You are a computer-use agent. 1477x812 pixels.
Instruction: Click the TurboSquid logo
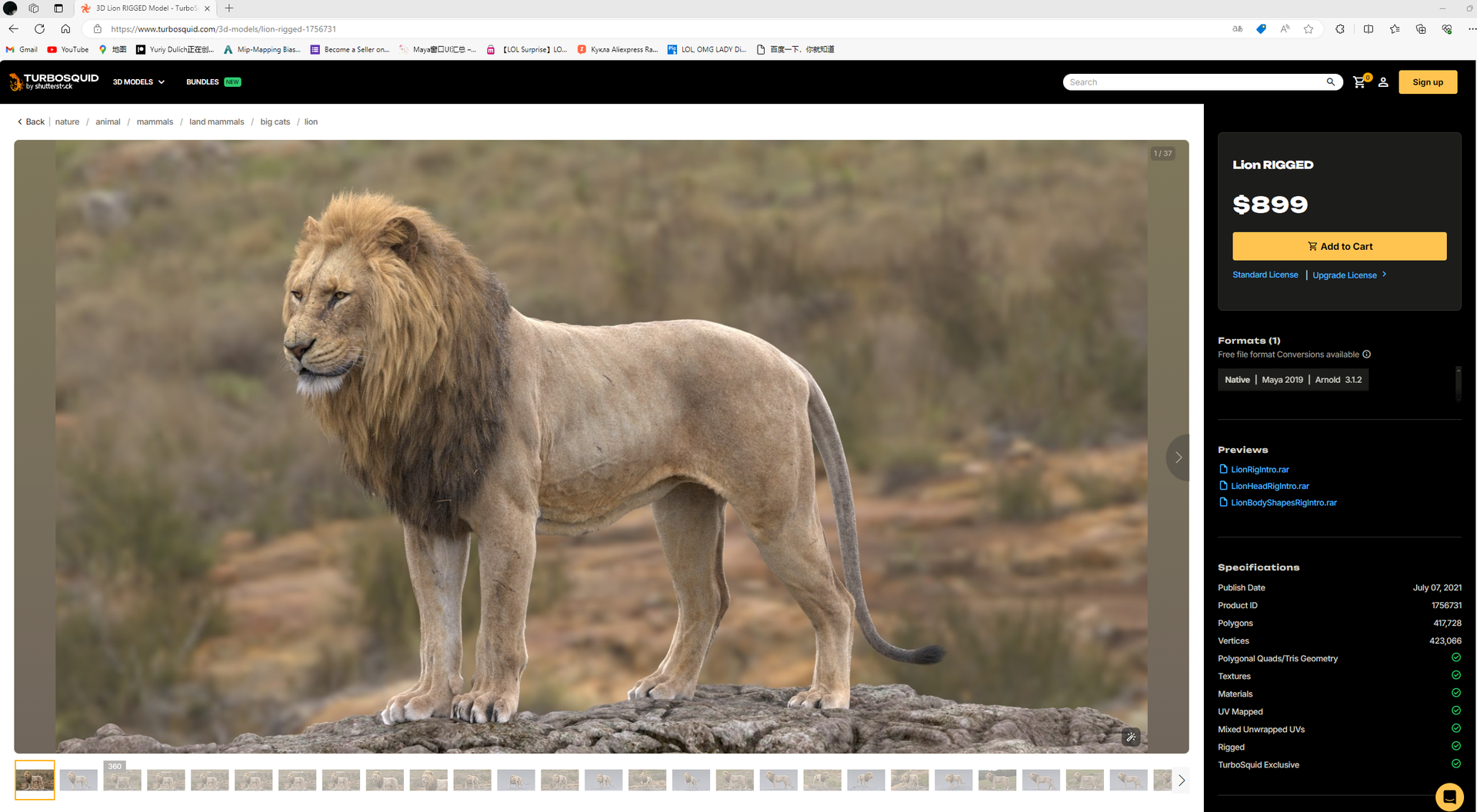pos(54,82)
